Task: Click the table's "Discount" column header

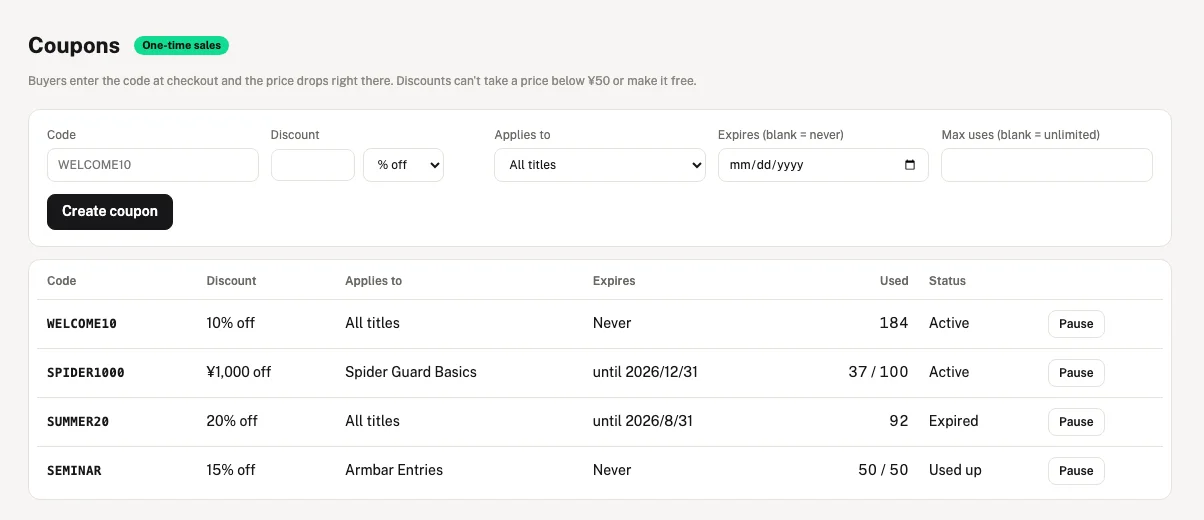Action: pyautogui.click(x=231, y=281)
